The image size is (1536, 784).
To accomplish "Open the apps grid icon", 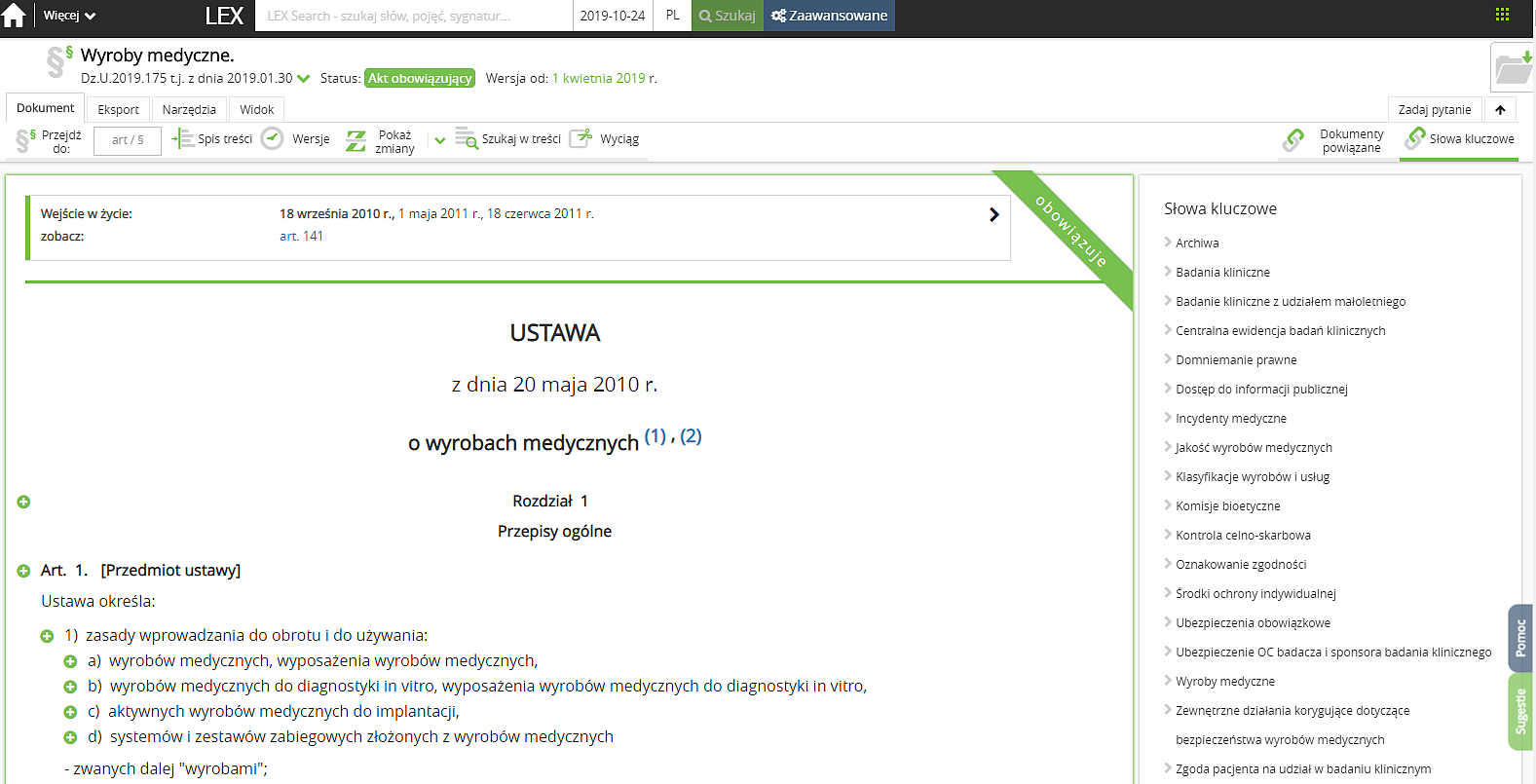I will tap(1502, 15).
